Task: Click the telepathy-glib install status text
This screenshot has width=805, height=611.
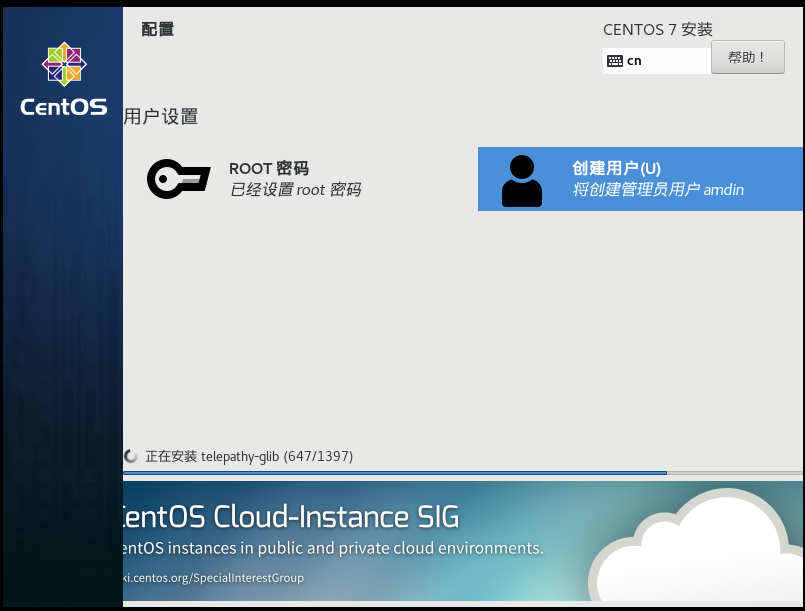Action: coord(250,456)
